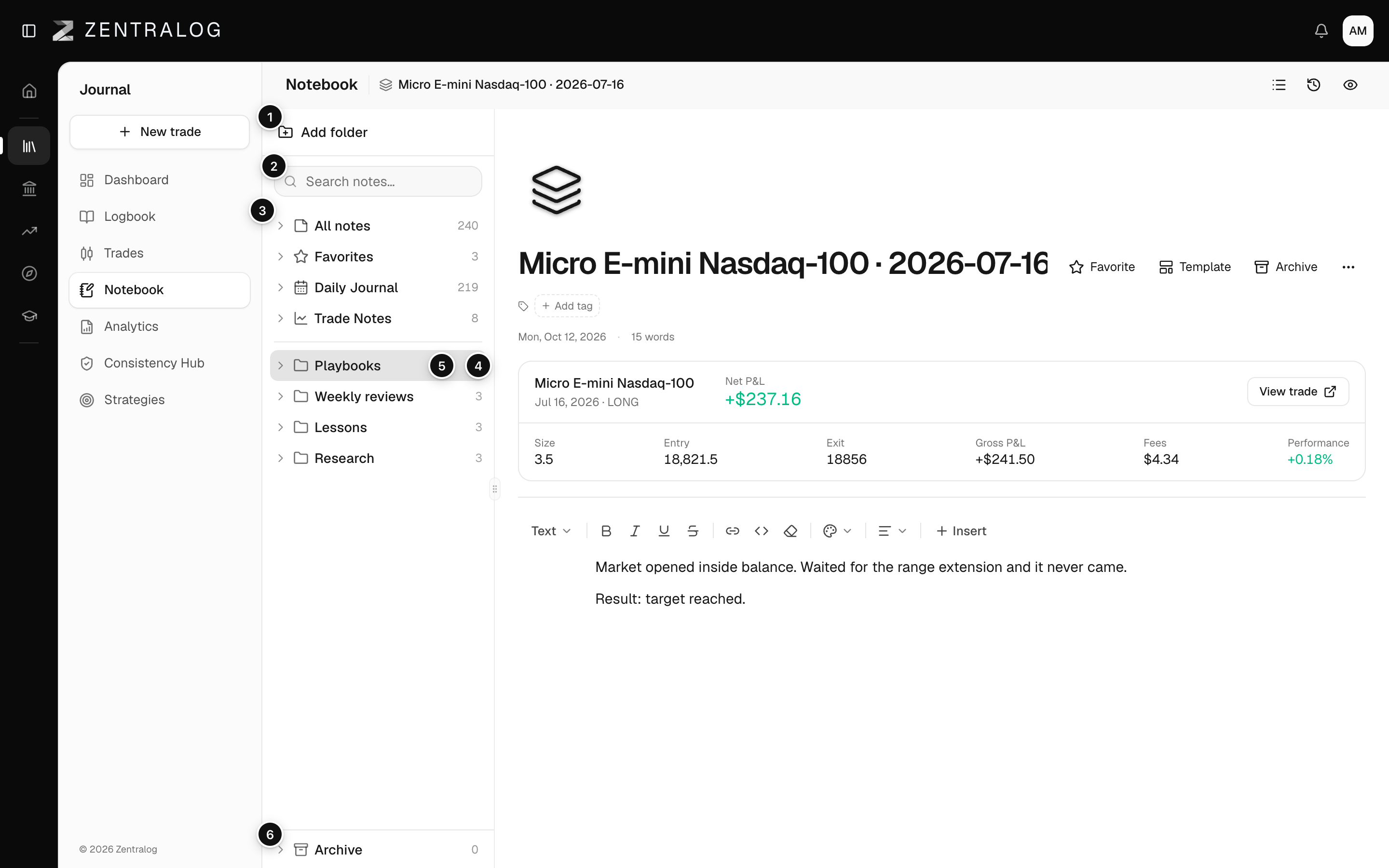The height and width of the screenshot is (868, 1389).
Task: Expand the Favorites chevron
Action: pos(281,257)
